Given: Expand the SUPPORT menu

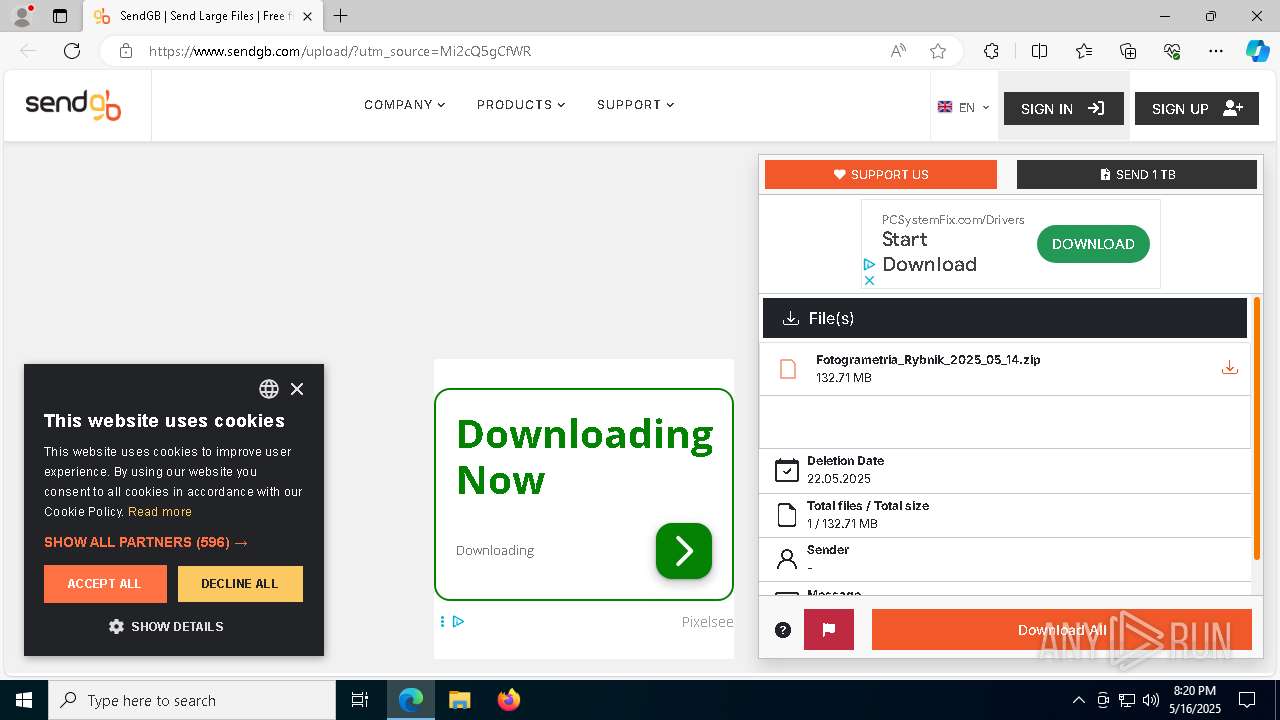Looking at the screenshot, I should click(x=636, y=104).
